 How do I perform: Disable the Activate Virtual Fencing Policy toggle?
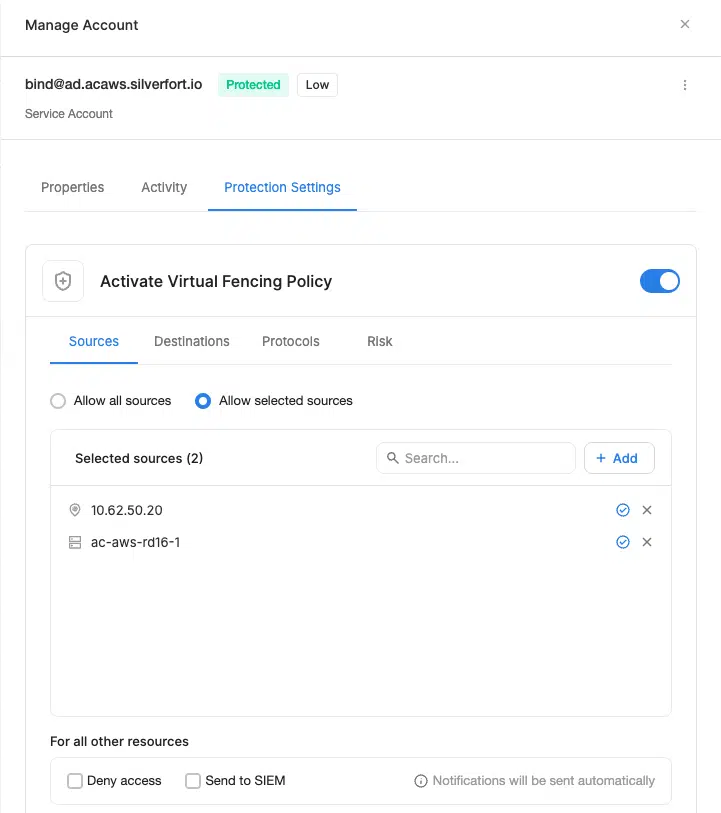(x=659, y=281)
